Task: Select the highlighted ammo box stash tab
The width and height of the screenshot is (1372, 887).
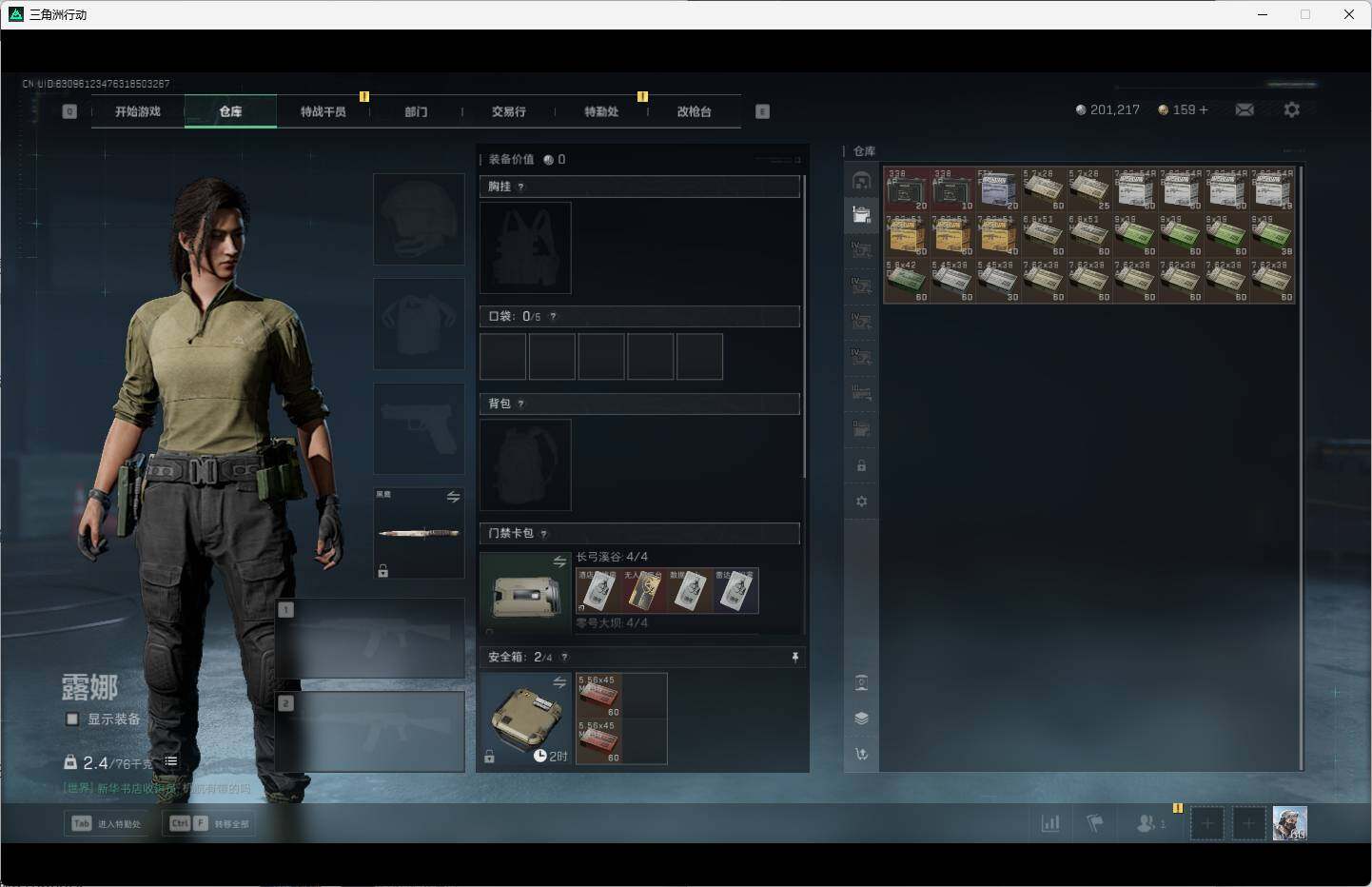Action: click(861, 214)
